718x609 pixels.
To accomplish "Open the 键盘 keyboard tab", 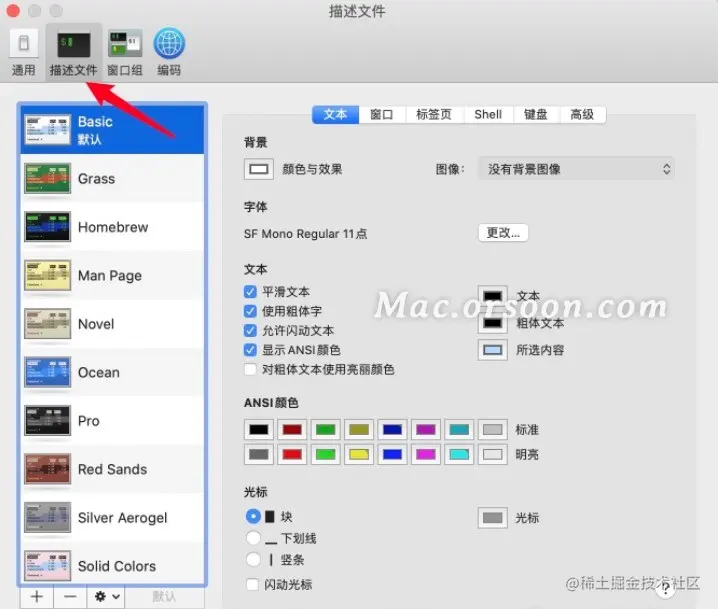I will pos(536,114).
